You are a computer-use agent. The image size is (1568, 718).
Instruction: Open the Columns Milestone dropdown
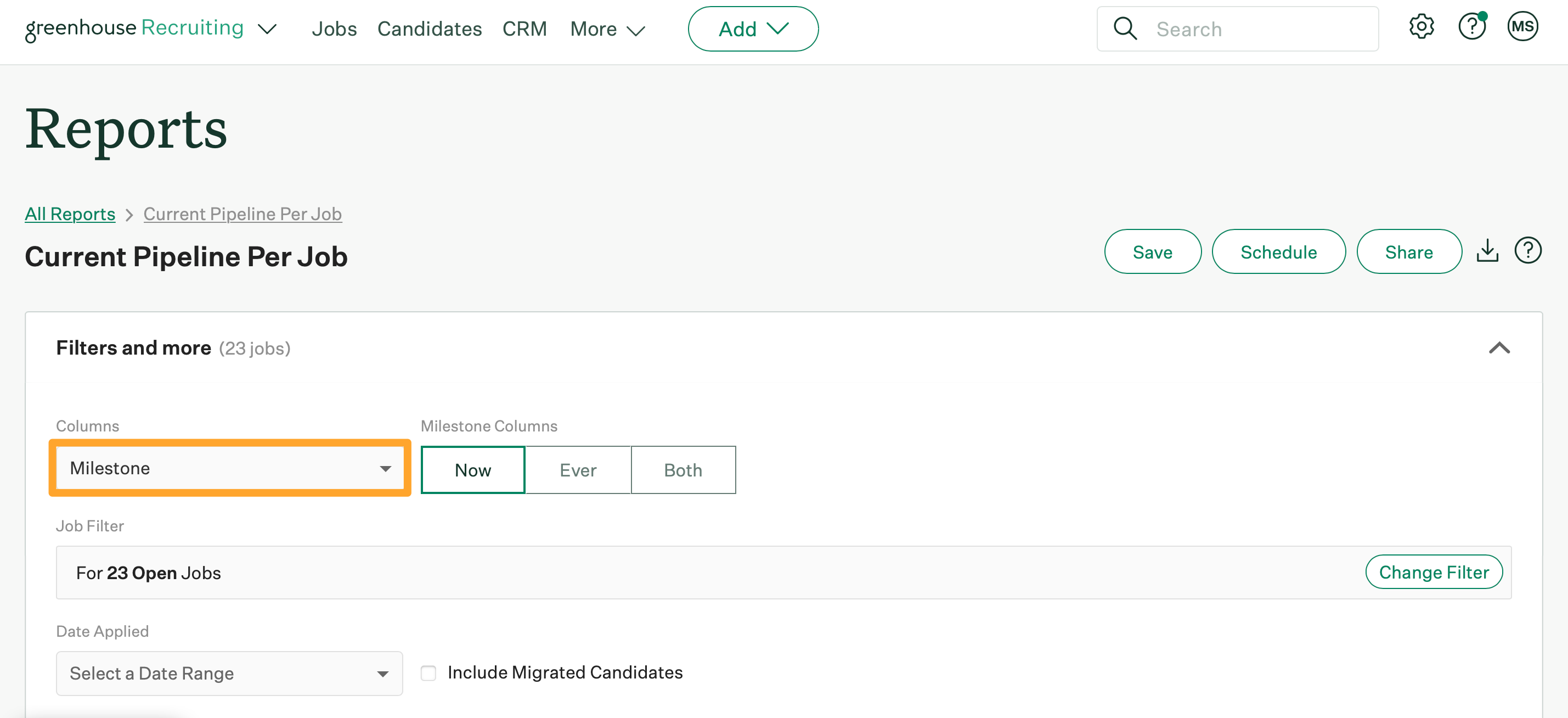pos(229,468)
